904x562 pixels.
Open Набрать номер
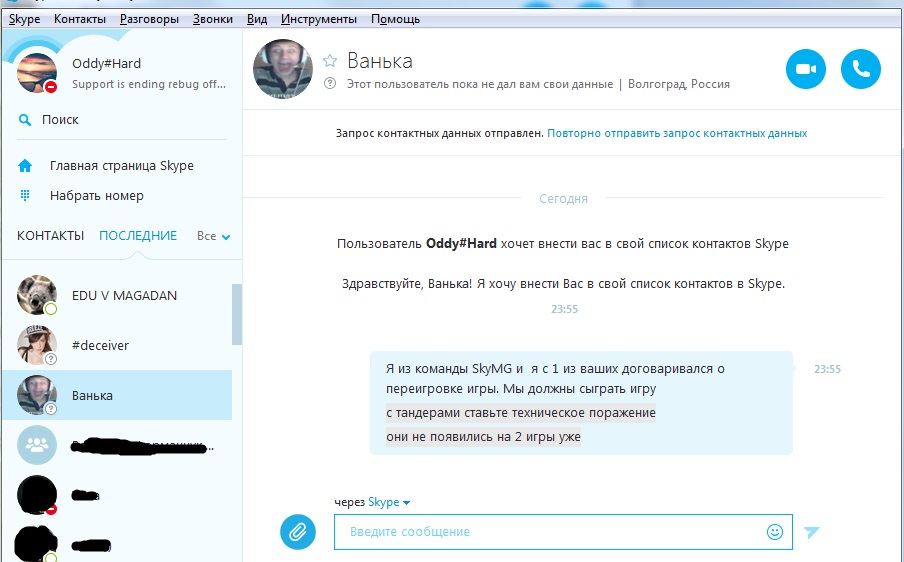click(97, 196)
